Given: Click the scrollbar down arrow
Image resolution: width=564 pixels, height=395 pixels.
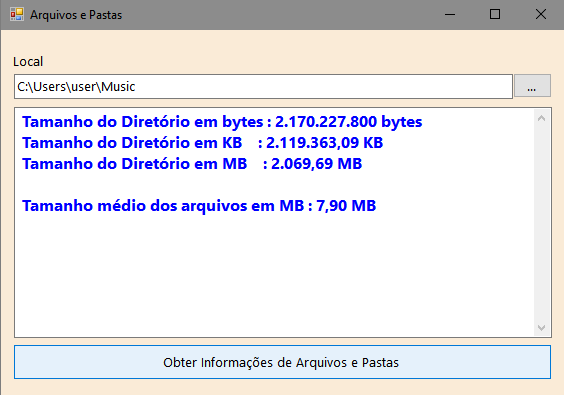Looking at the screenshot, I should click(x=542, y=327).
